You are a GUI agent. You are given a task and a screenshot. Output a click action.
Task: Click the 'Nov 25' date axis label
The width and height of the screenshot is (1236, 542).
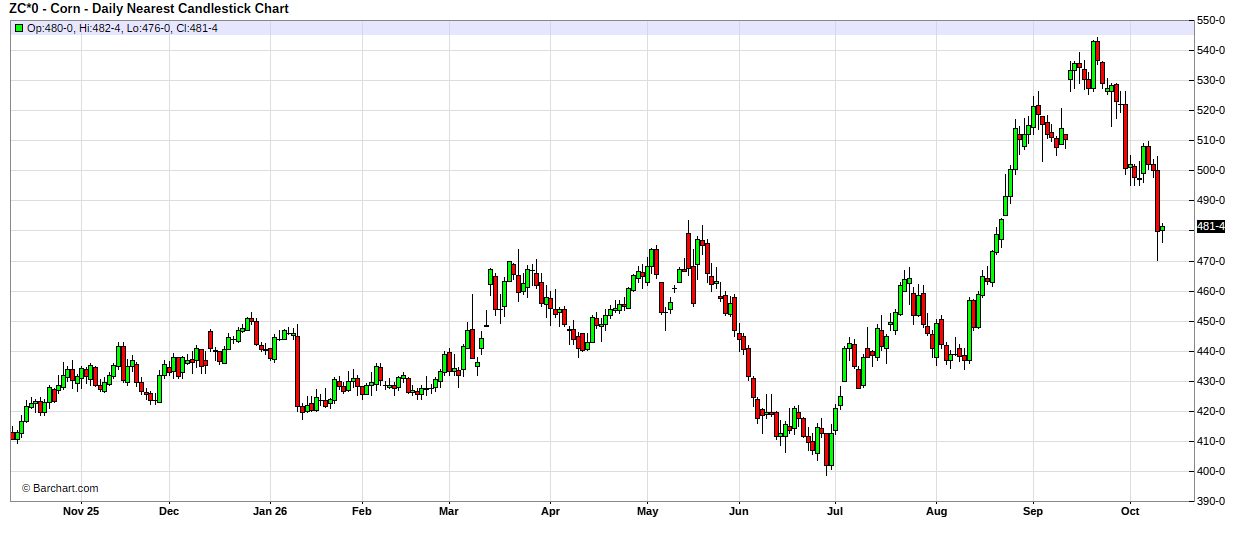coord(81,512)
